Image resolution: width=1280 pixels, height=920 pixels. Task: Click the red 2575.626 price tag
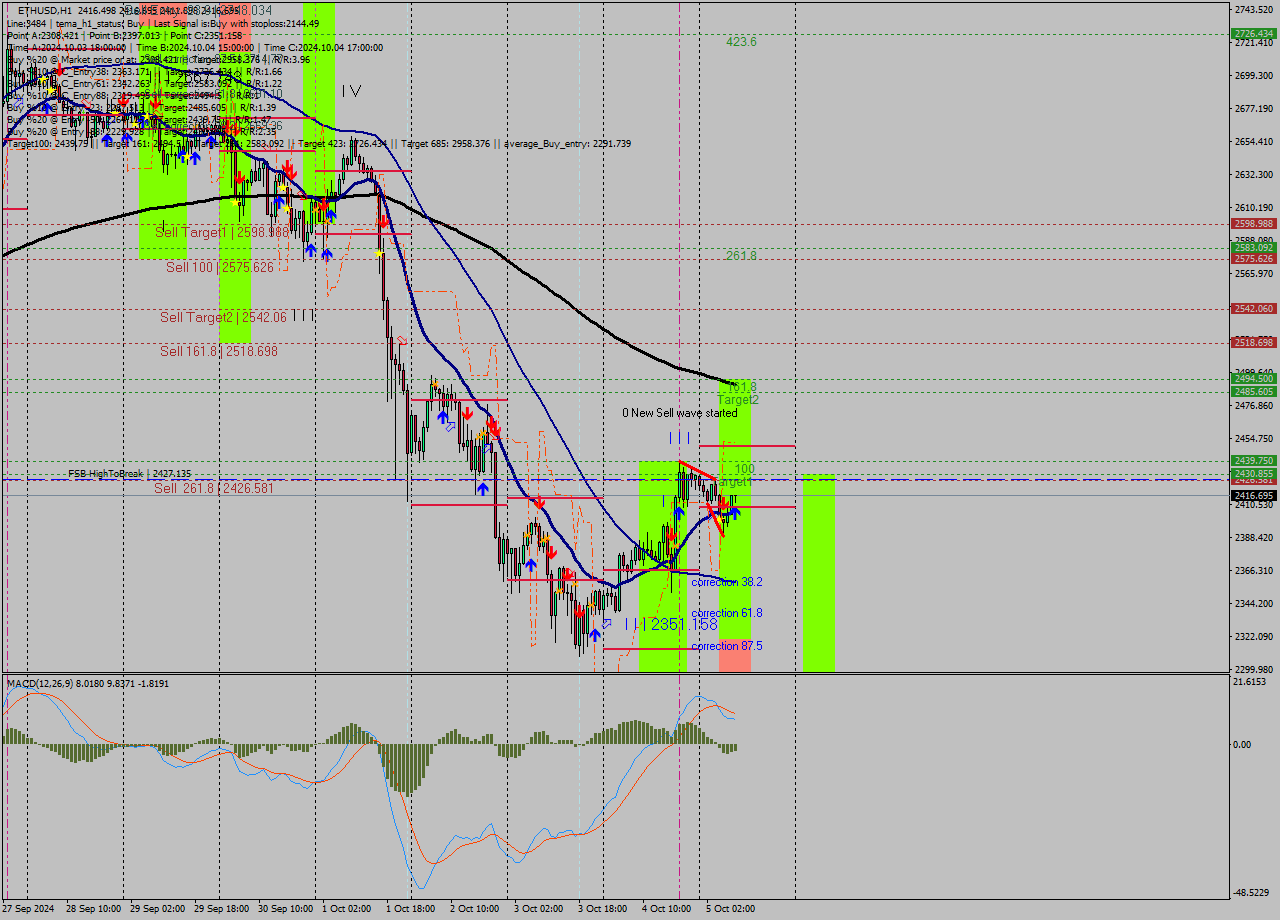click(x=1254, y=258)
